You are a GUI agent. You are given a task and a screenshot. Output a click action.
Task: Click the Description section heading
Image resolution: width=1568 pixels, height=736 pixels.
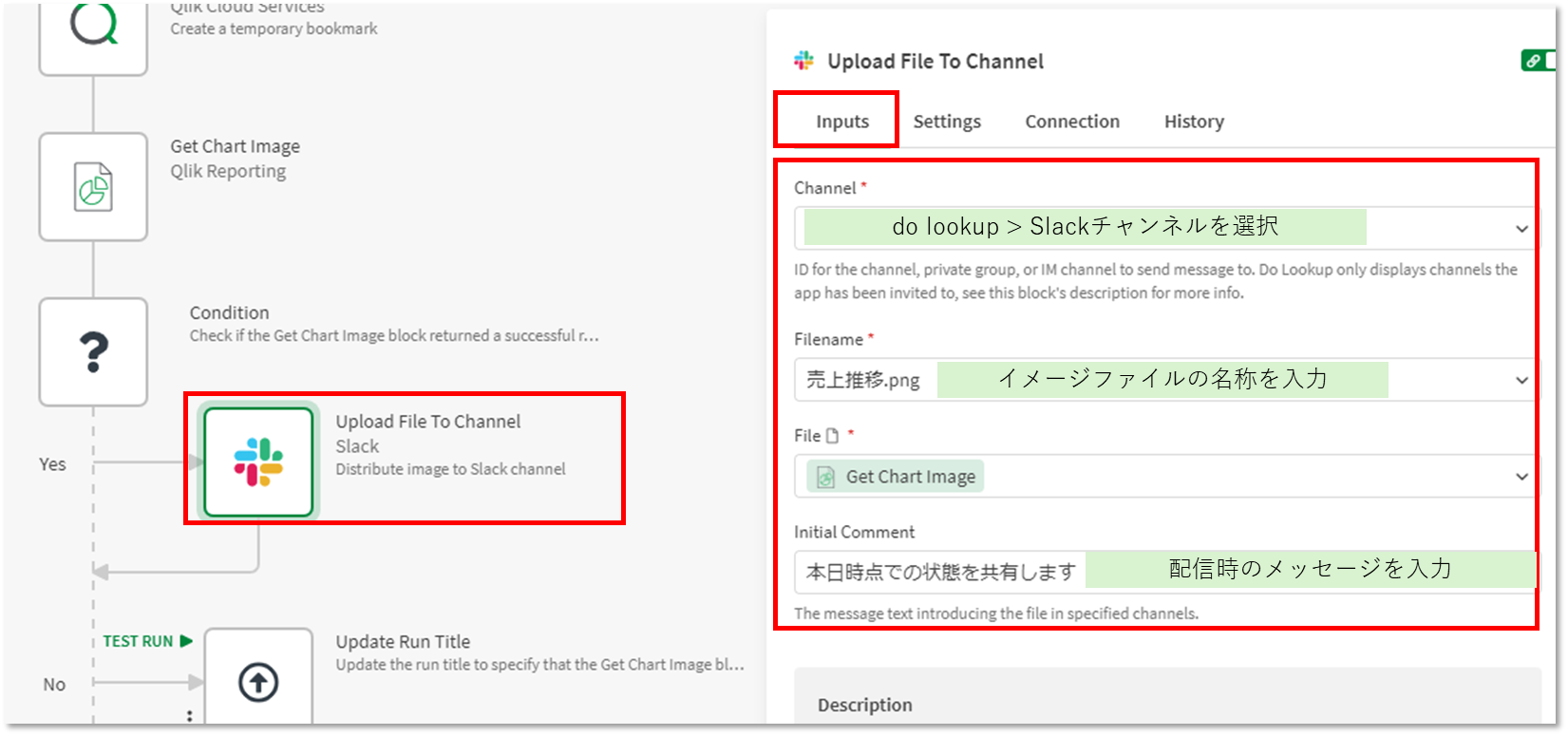pyautogui.click(x=865, y=705)
